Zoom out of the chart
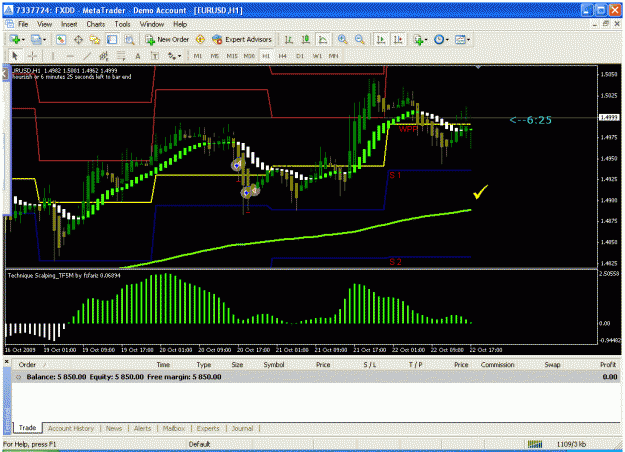This screenshot has height=452, width=625. click(360, 39)
